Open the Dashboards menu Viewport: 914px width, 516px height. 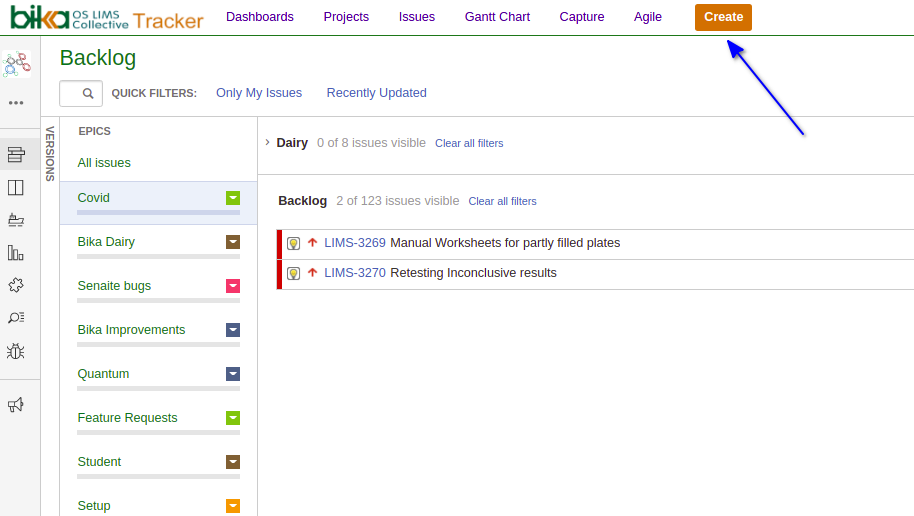pyautogui.click(x=260, y=17)
